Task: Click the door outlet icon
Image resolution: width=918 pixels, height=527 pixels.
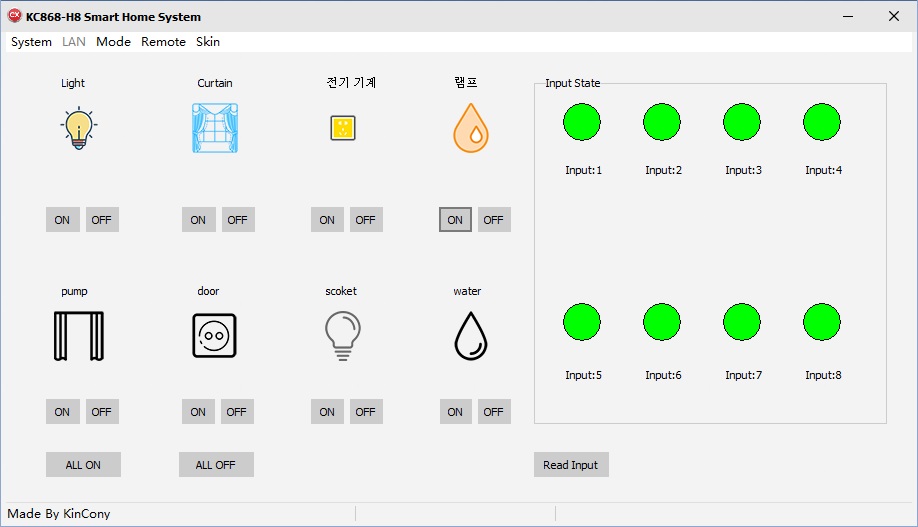Action: 215,335
